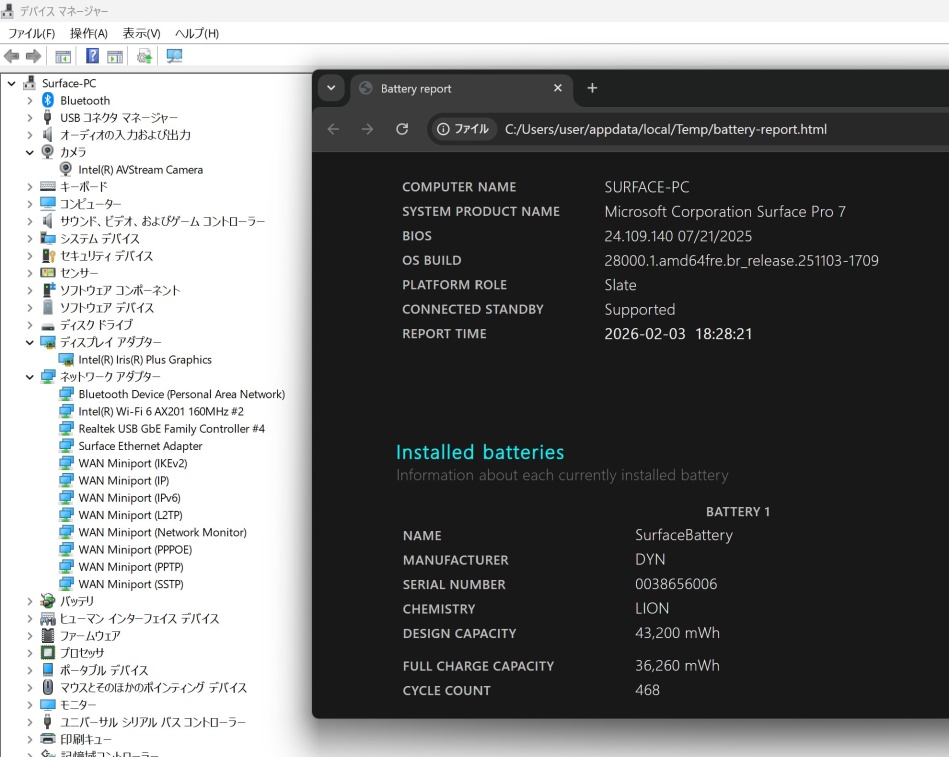
Task: Expand the バッテリ device category
Action: pos(30,601)
